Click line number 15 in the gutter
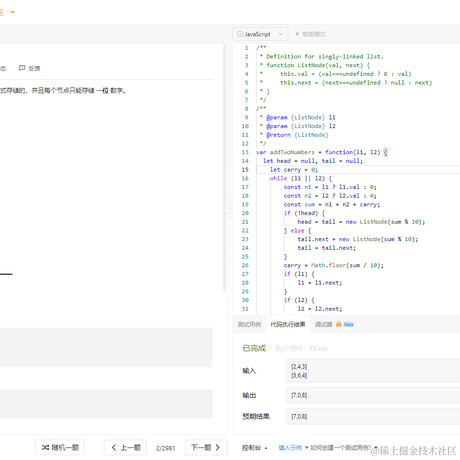The image size is (460, 460). (x=245, y=170)
